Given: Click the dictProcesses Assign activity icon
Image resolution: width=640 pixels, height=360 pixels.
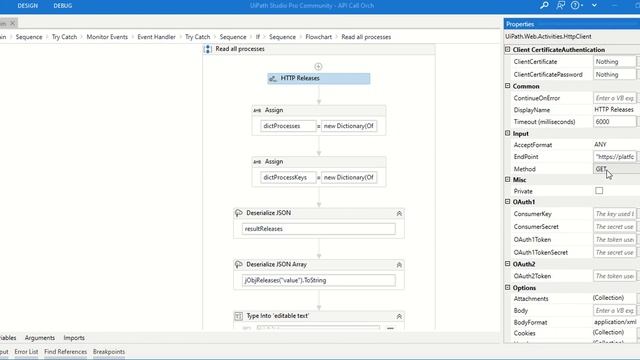Looking at the screenshot, I should pos(257,110).
